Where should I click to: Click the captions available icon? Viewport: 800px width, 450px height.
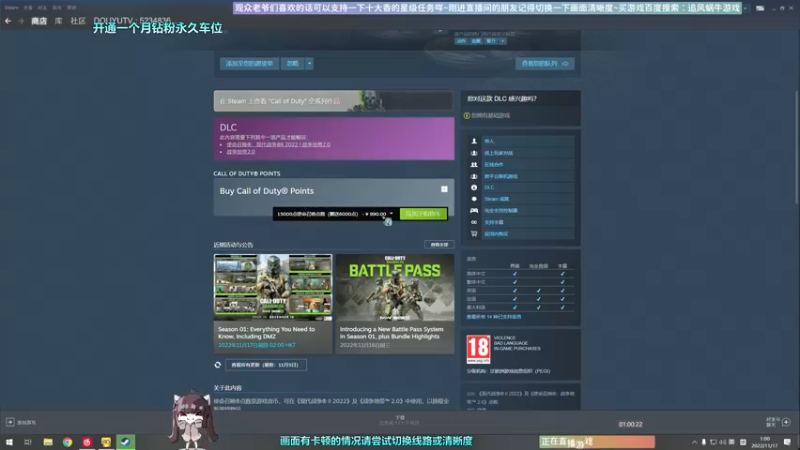[x=474, y=222]
